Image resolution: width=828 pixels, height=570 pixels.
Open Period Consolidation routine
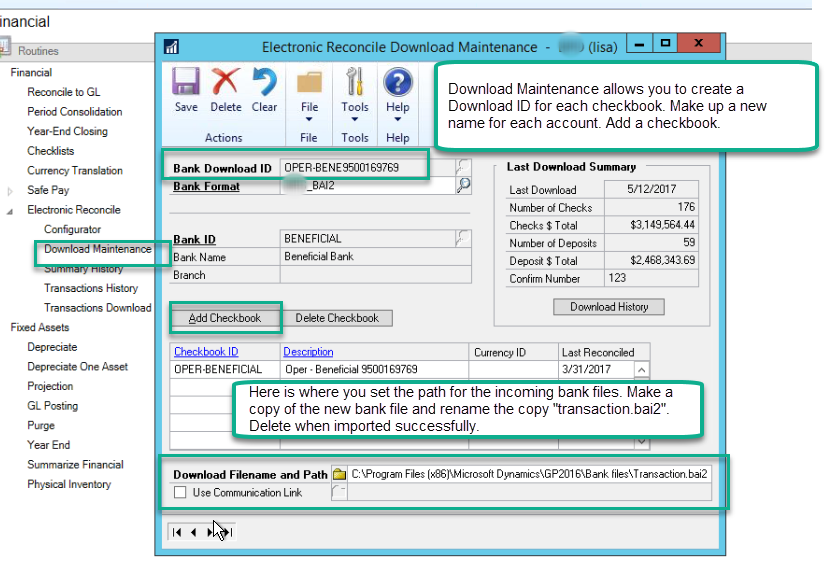tap(74, 111)
